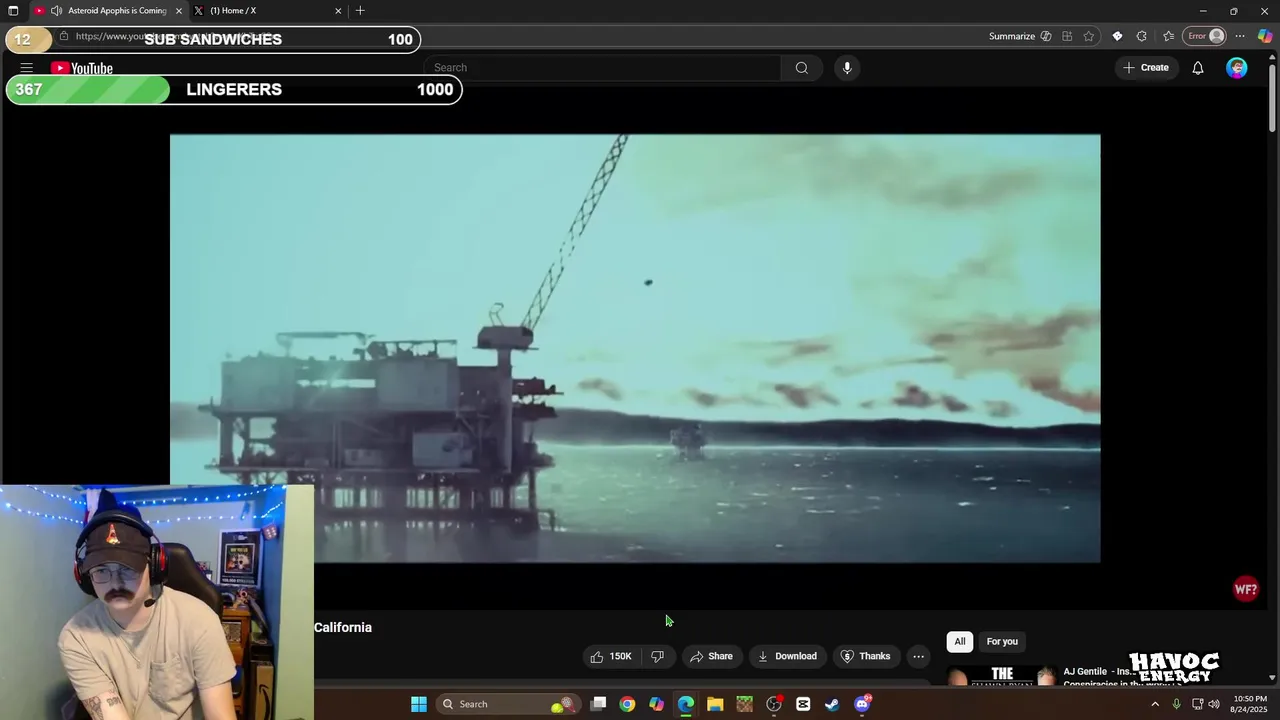The width and height of the screenshot is (1280, 720).
Task: Click the system tray microphone indicator
Action: pos(1177,704)
